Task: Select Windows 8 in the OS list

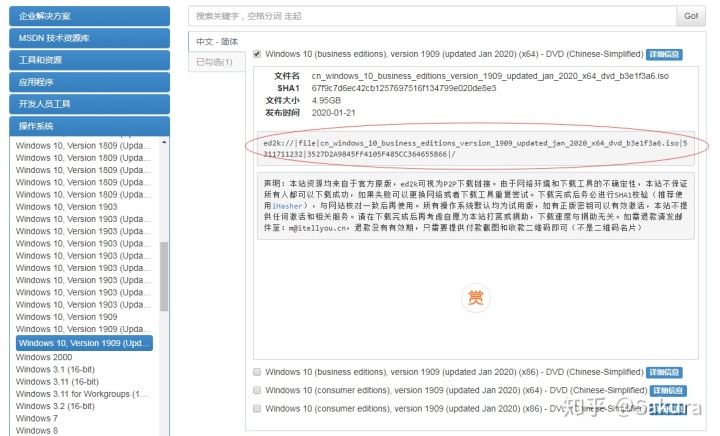Action: (37, 430)
